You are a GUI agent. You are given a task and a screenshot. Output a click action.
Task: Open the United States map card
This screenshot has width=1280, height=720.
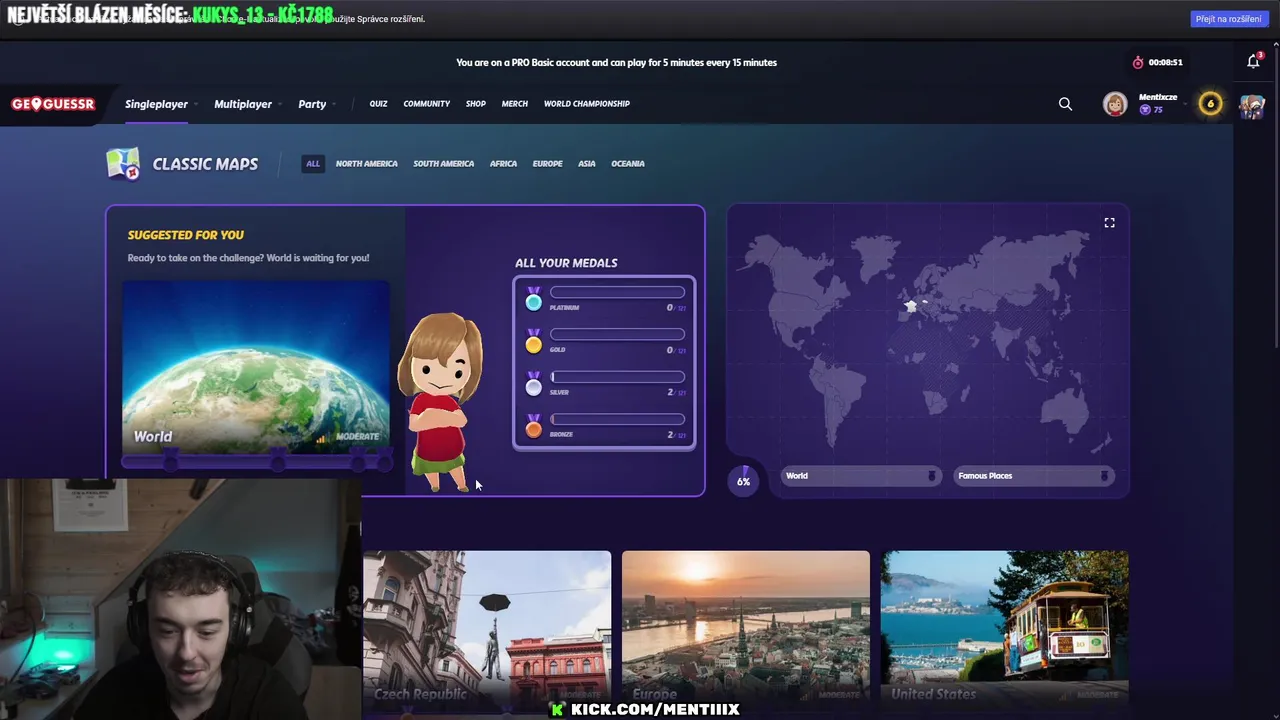1005,630
